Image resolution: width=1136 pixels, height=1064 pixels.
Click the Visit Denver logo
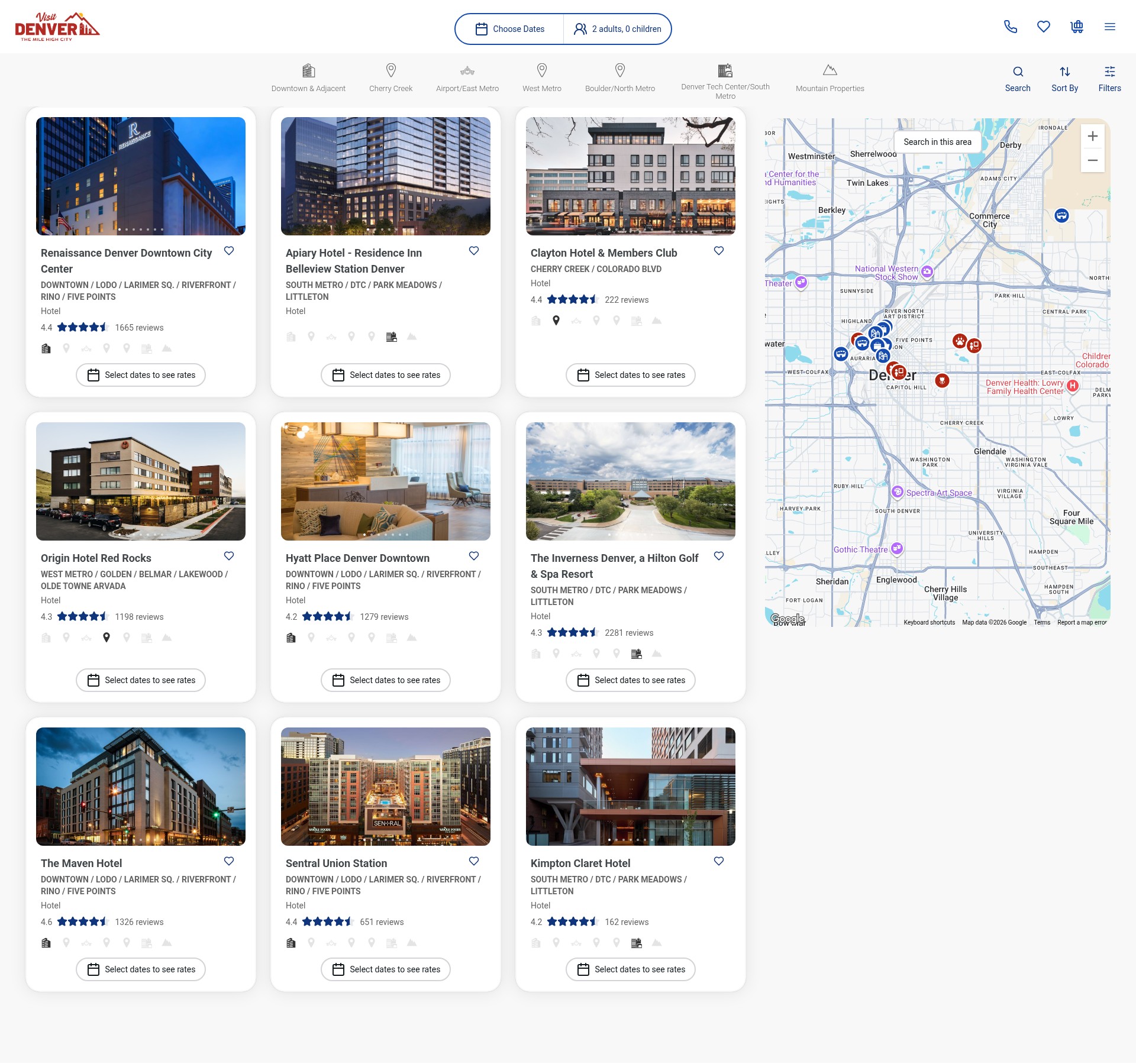[57, 27]
